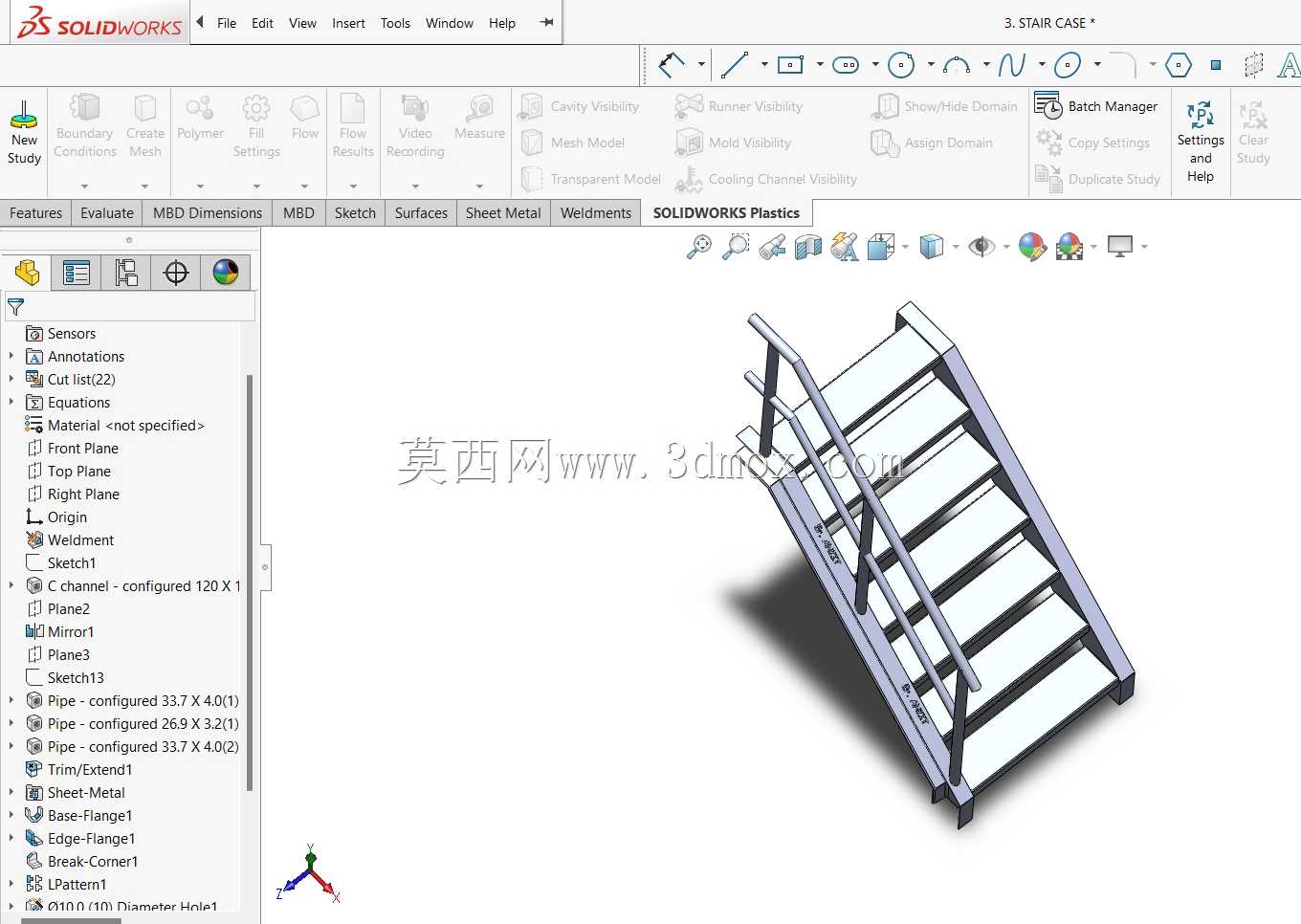
Task: Select the Smart Dimension sketch tool
Action: [x=673, y=65]
